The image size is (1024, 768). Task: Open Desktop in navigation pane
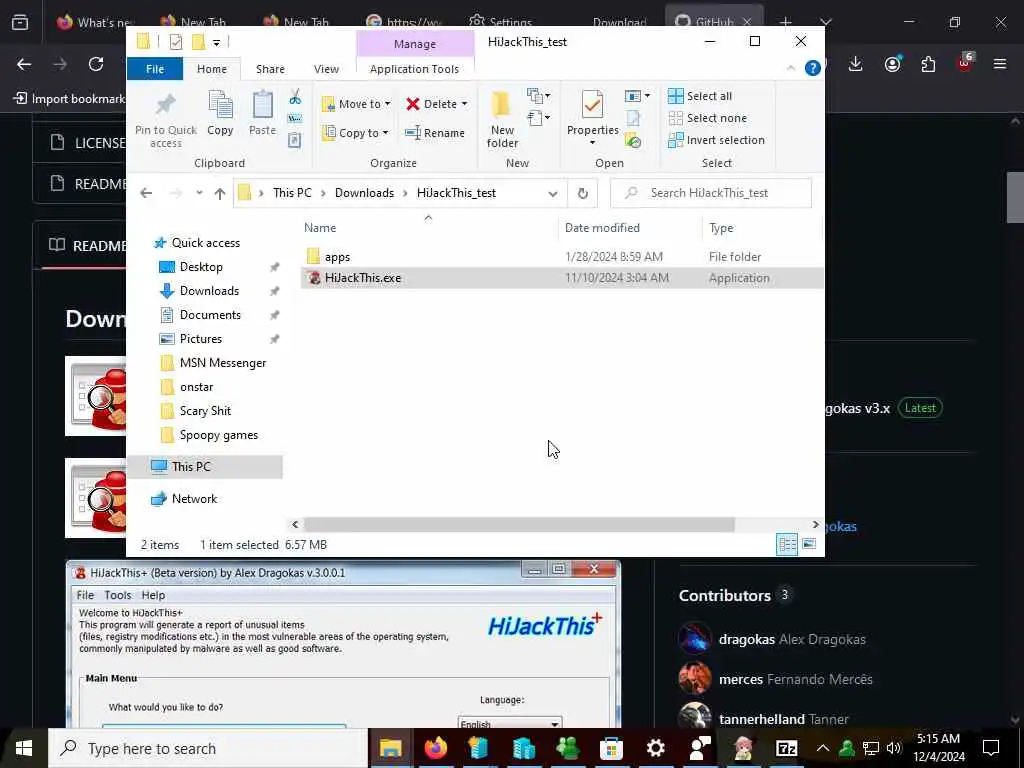point(201,267)
